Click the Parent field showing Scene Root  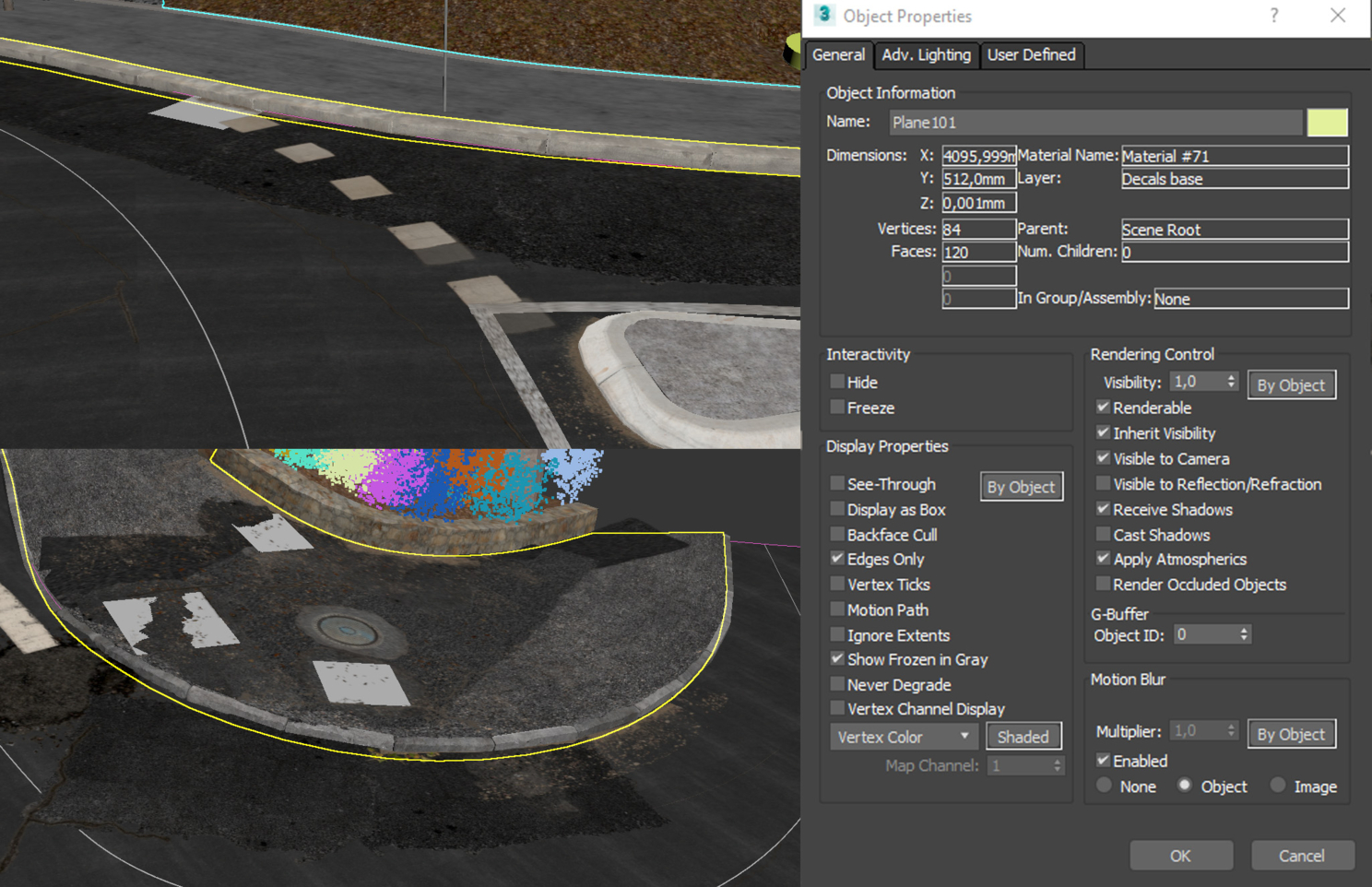(1235, 230)
